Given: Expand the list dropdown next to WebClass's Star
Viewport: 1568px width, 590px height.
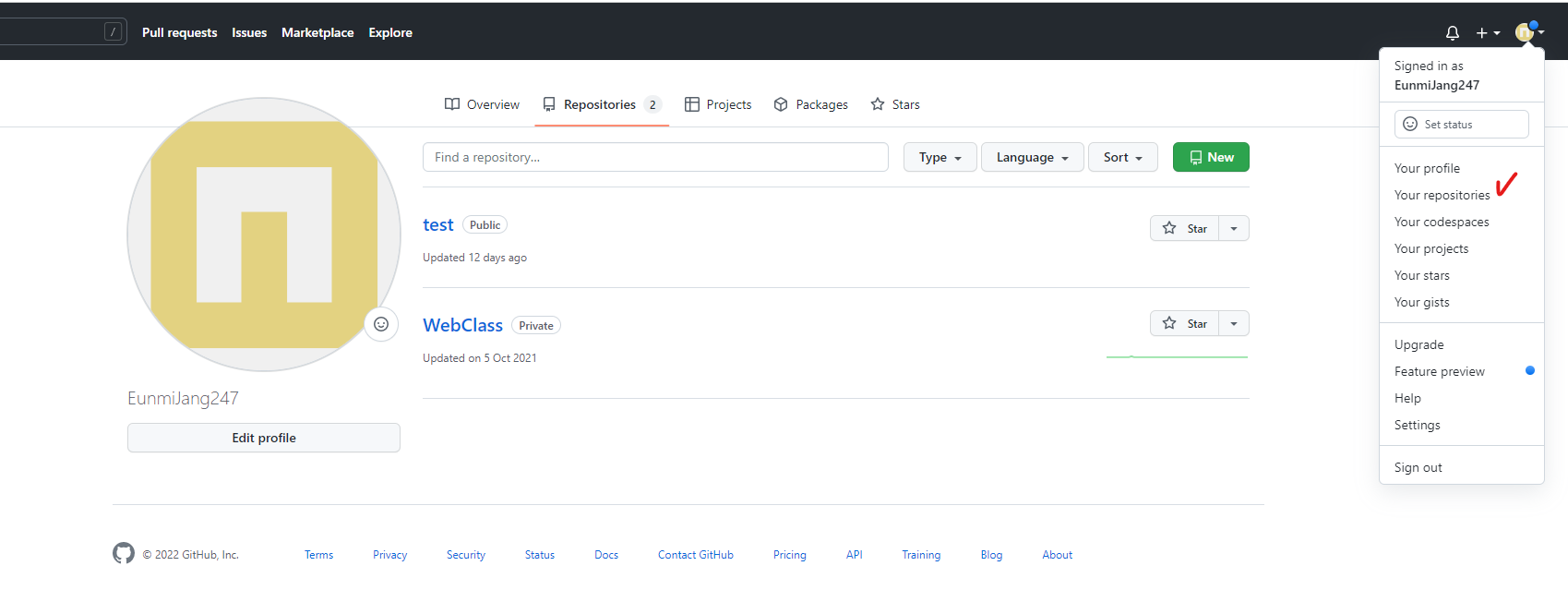Looking at the screenshot, I should pos(1234,323).
